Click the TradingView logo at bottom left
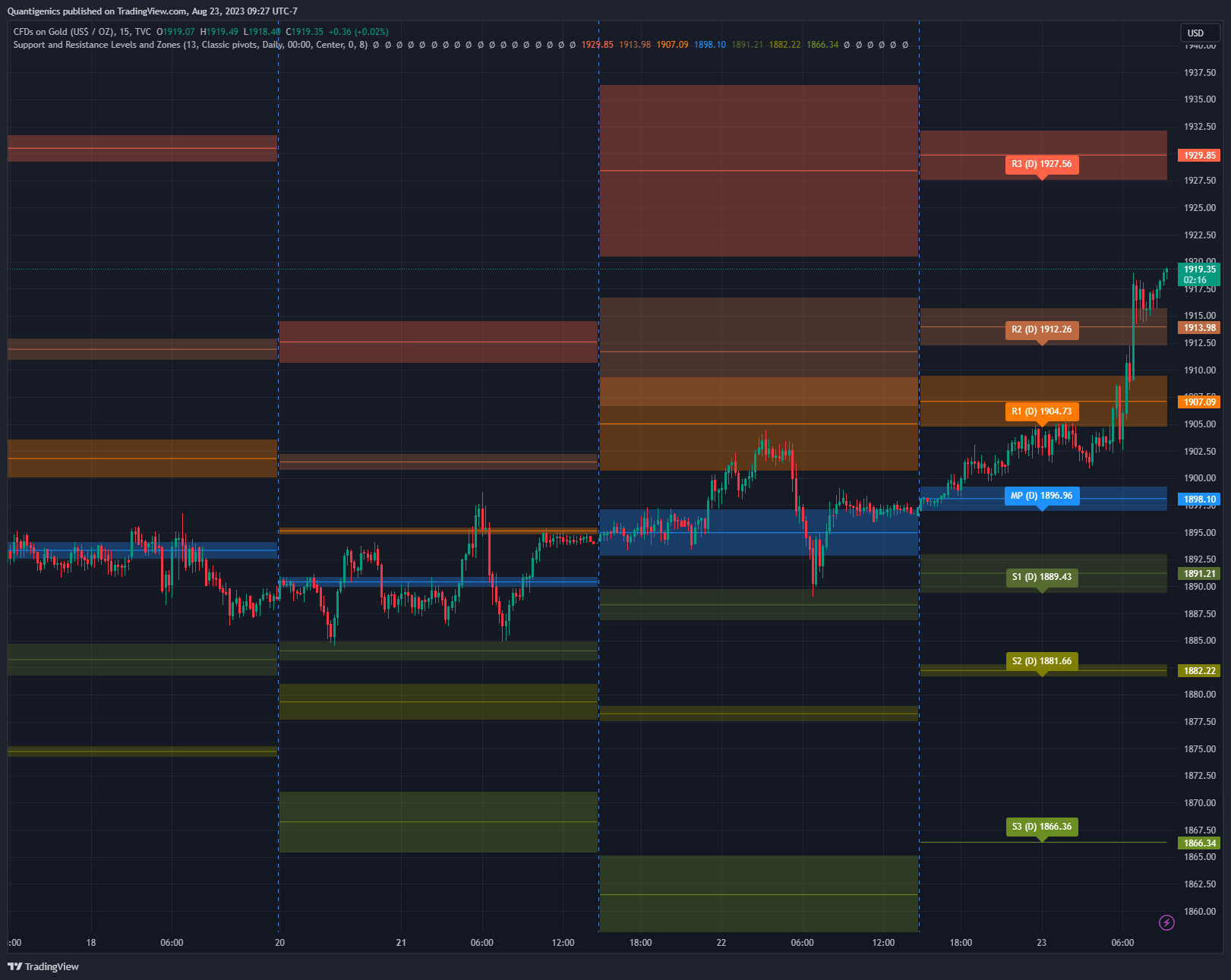The image size is (1231, 980). pyautogui.click(x=43, y=966)
